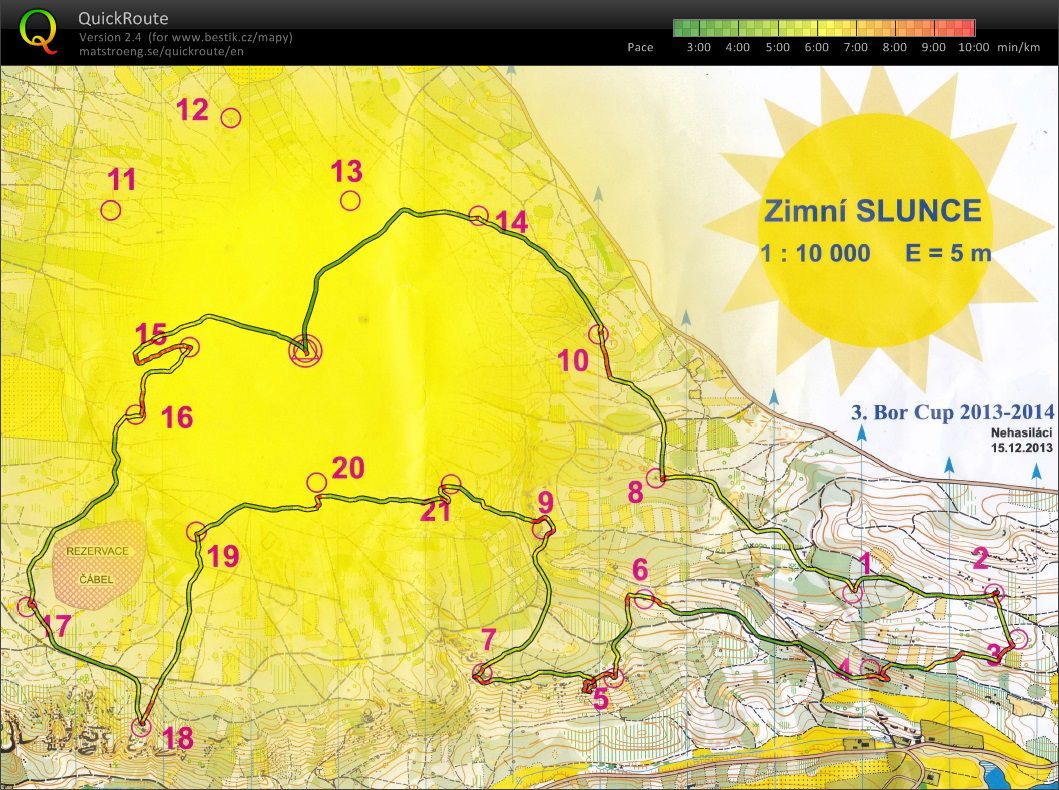
Task: Select the control circle for checkpoint 8
Action: pyautogui.click(x=656, y=478)
